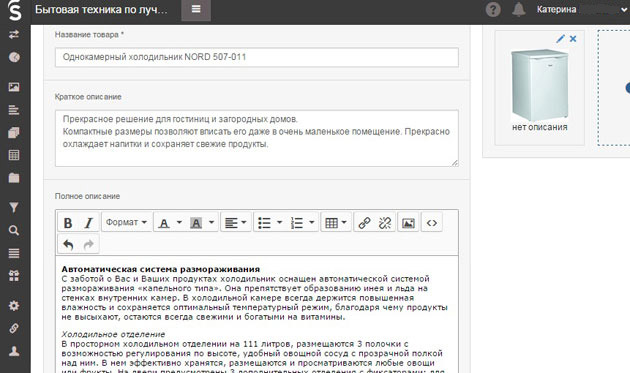Image resolution: width=630 pixels, height=373 pixels.
Task: Open the table grid sidebar icon
Action: [14, 155]
